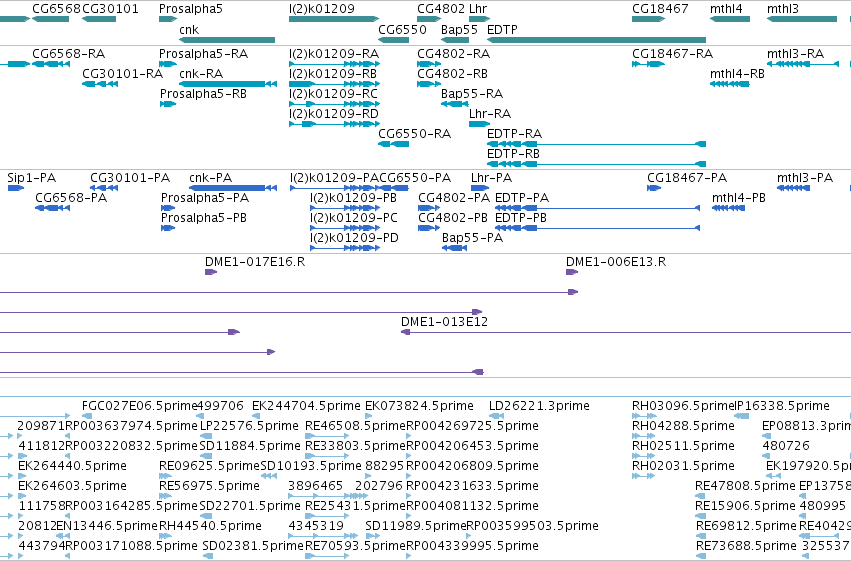
Task: Select the mthl3-PA protein label
Action: point(805,178)
